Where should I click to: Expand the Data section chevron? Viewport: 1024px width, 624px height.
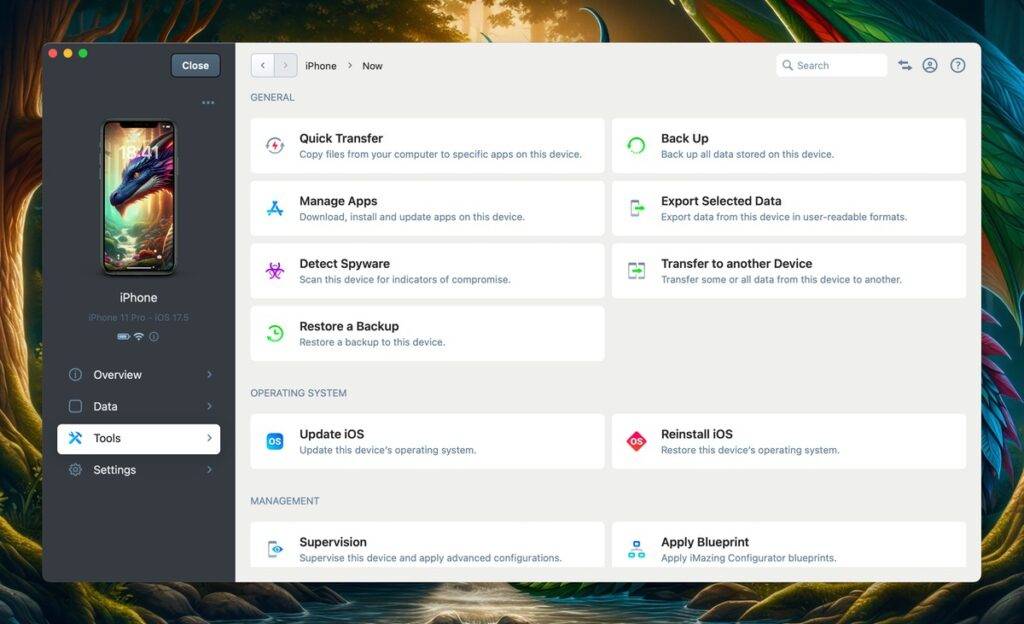[209, 406]
